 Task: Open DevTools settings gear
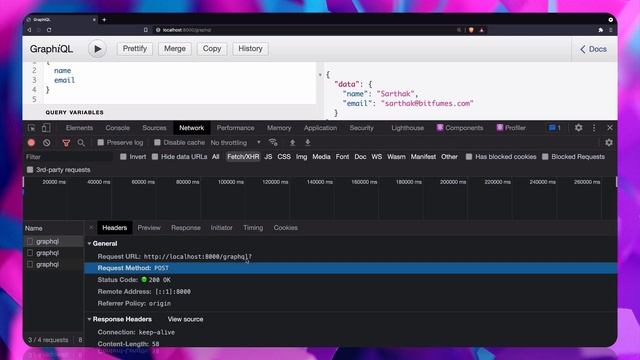tap(578, 128)
